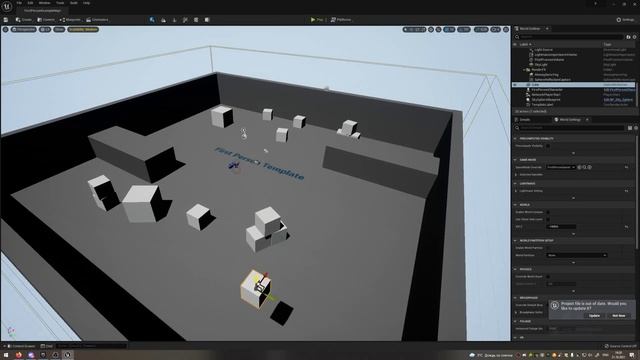Toggle scale snap value button

tap(481, 29)
